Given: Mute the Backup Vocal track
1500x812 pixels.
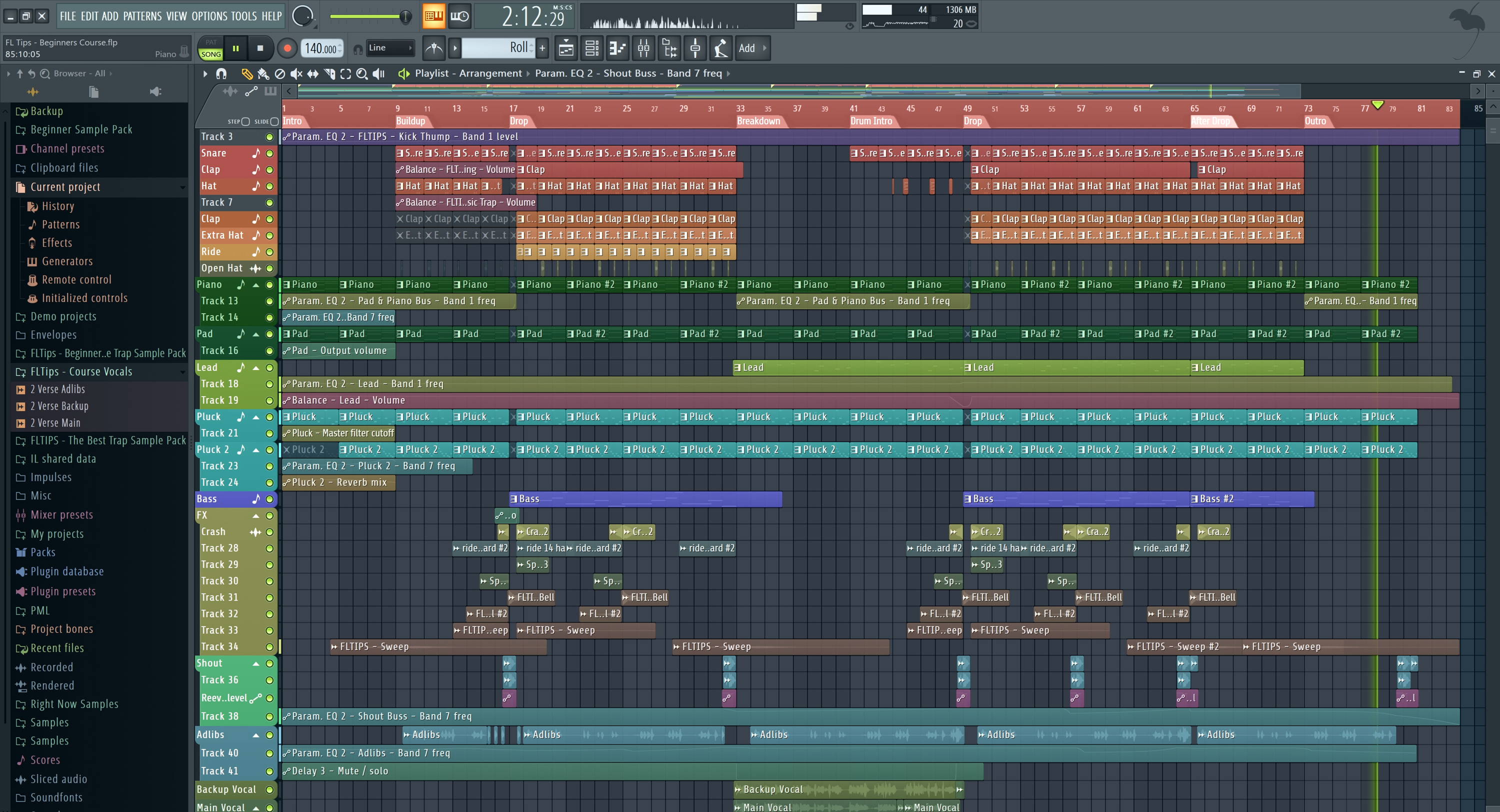Looking at the screenshot, I should tap(269, 790).
